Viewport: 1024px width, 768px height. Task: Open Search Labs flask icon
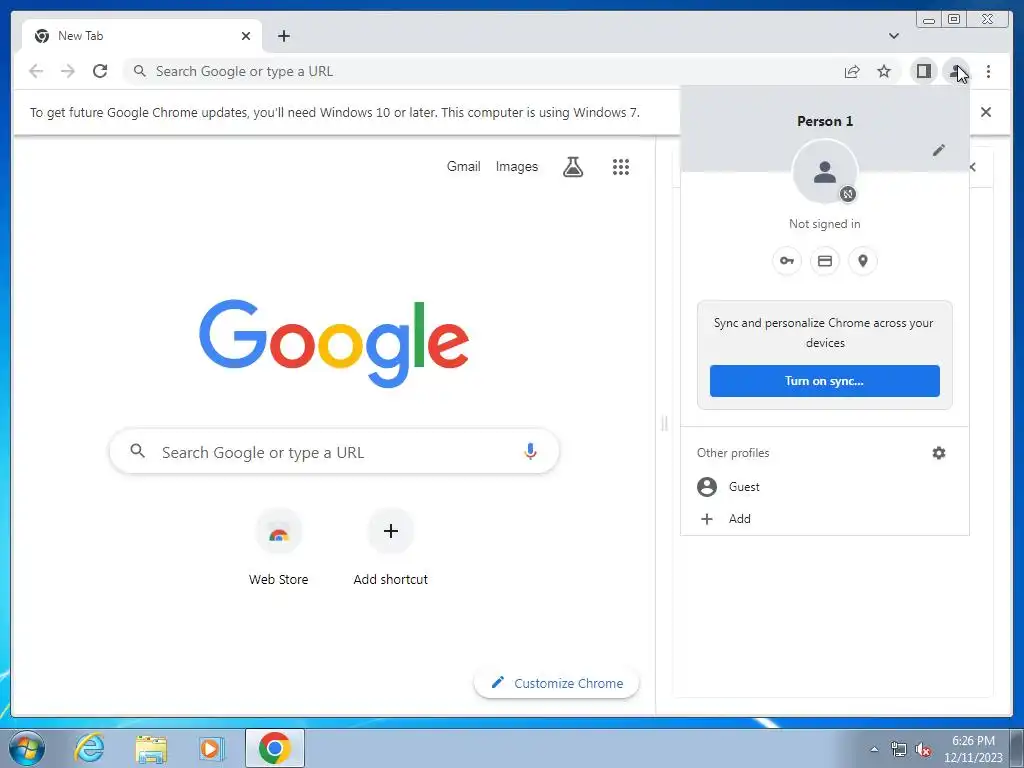(573, 167)
